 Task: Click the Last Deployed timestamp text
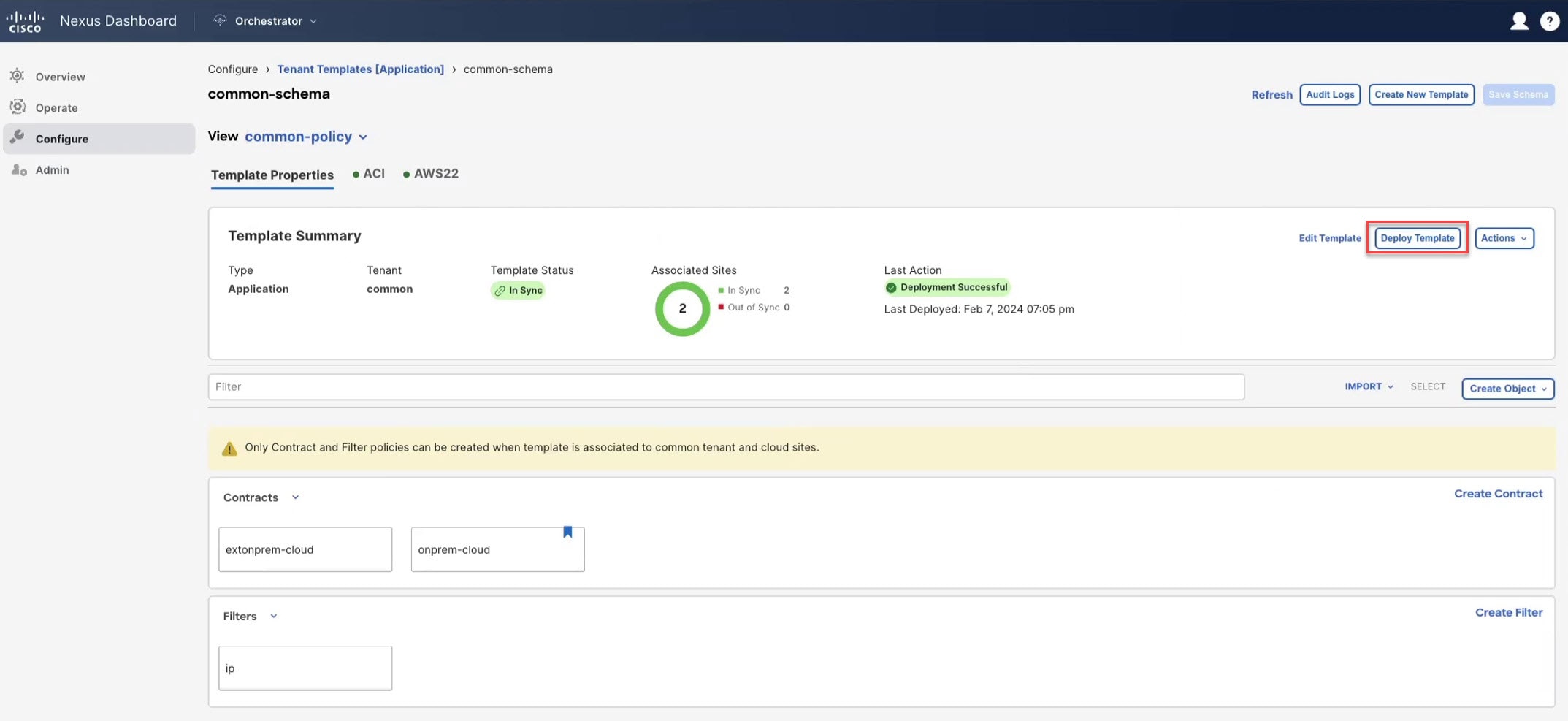(979, 309)
